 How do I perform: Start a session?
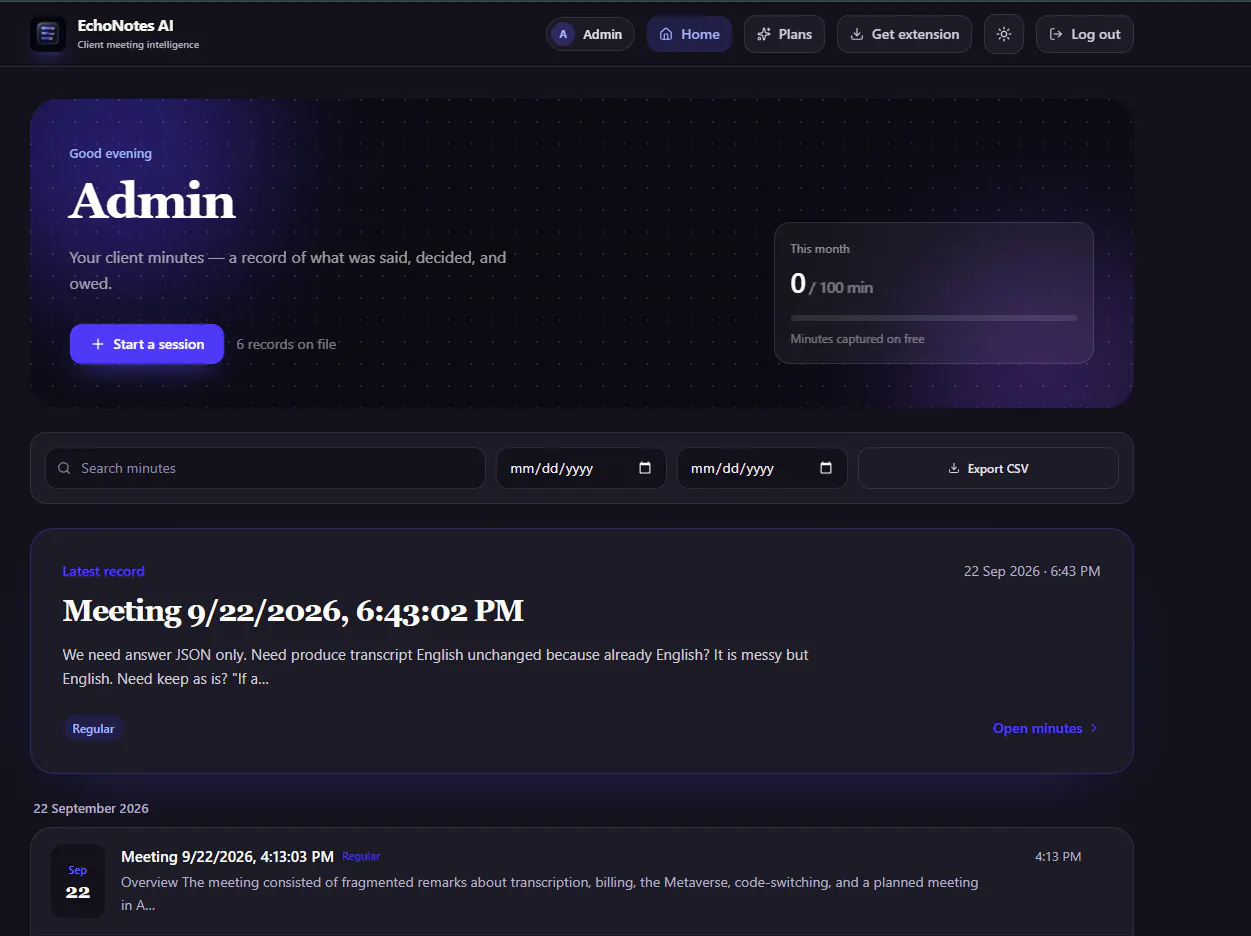147,344
